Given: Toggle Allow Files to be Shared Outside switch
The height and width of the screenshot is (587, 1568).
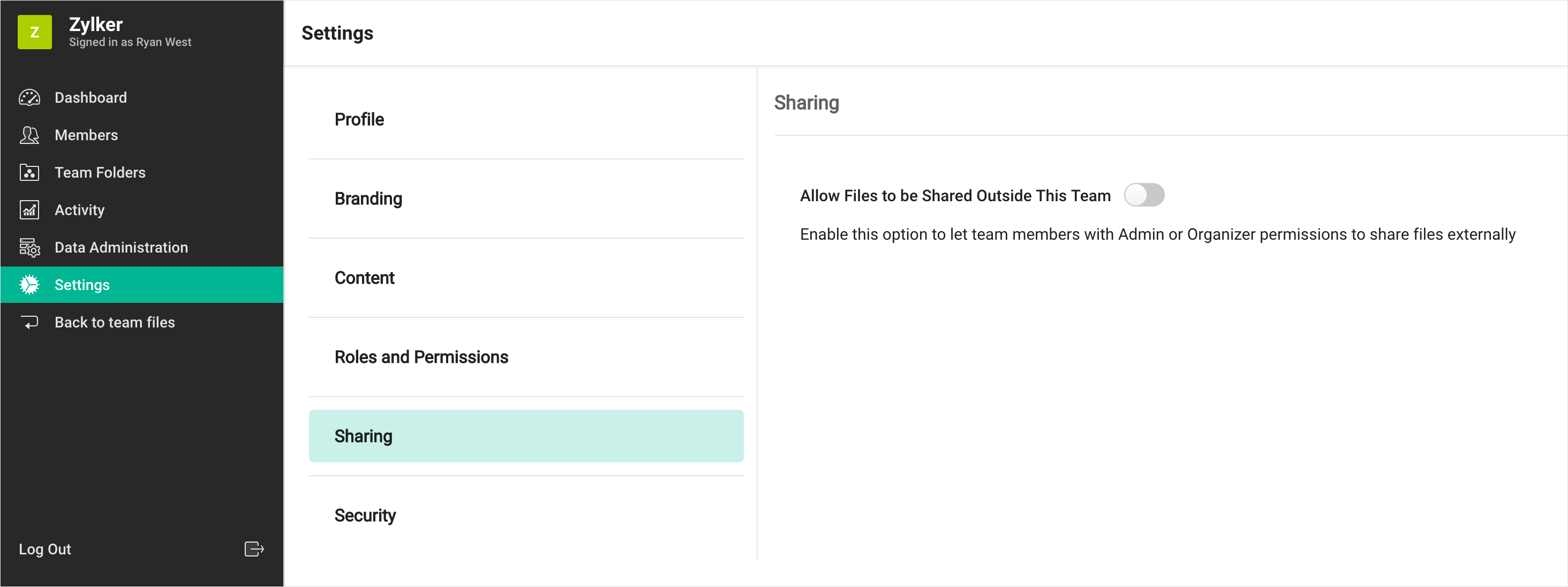Looking at the screenshot, I should 1144,195.
